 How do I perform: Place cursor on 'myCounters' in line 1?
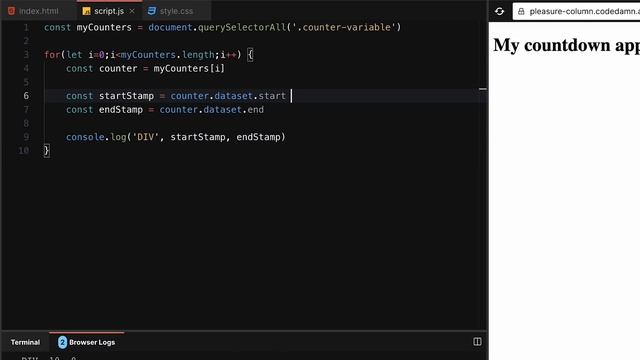[x=104, y=27]
